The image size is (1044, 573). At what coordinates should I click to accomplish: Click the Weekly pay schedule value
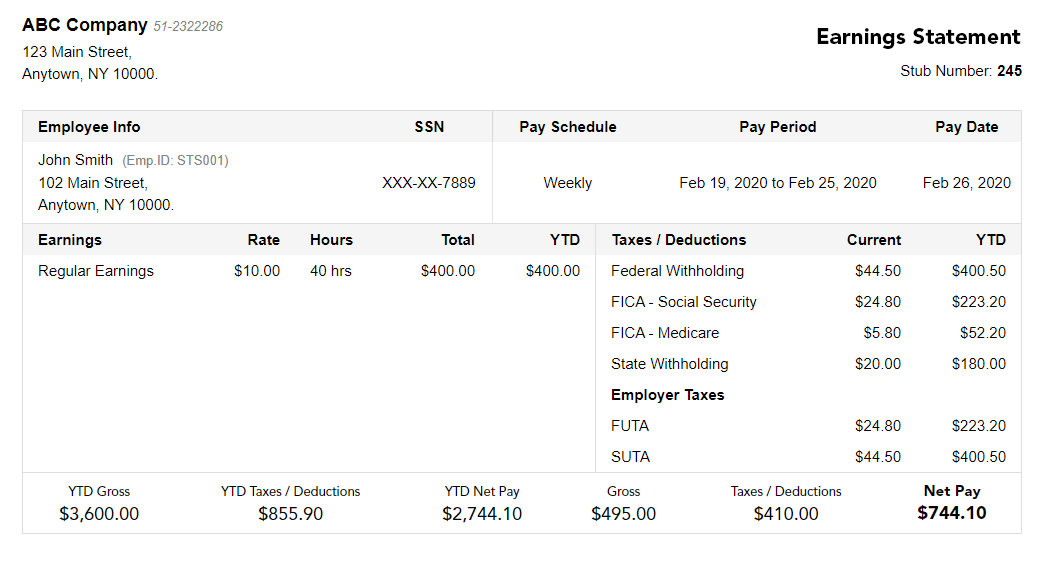(568, 183)
